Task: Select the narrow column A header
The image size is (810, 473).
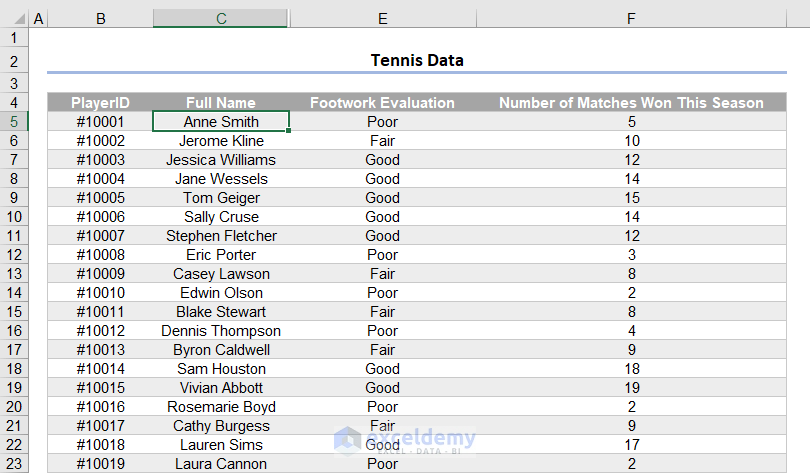Action: click(38, 19)
